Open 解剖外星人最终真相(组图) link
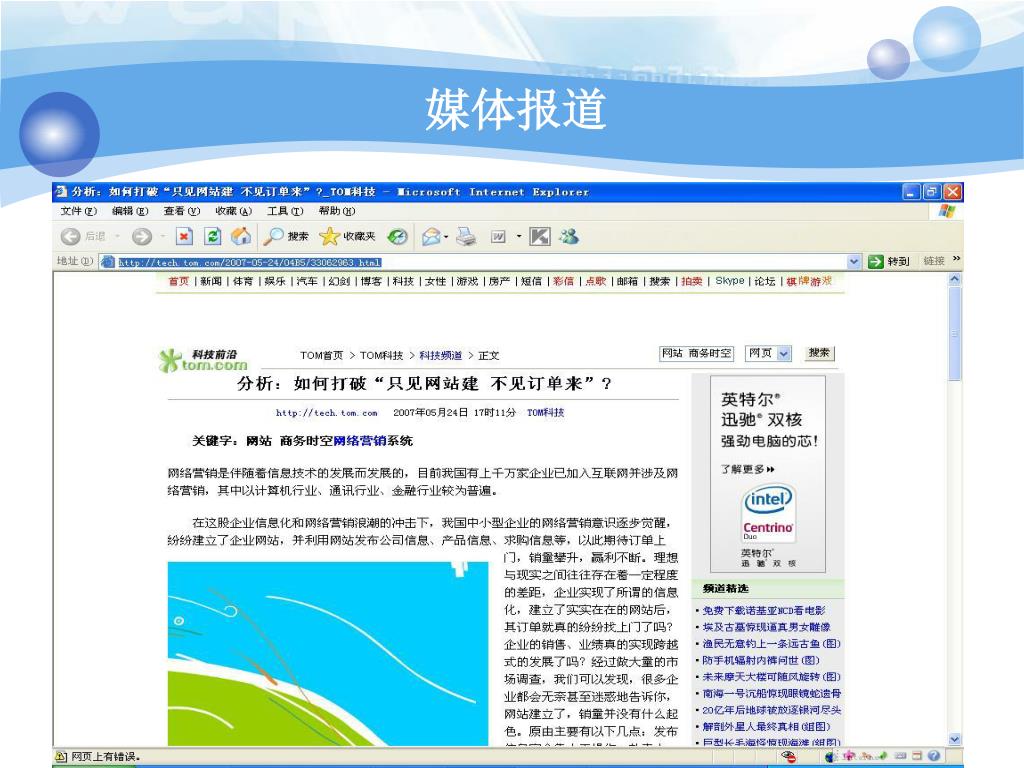1024x768 pixels. [766, 726]
